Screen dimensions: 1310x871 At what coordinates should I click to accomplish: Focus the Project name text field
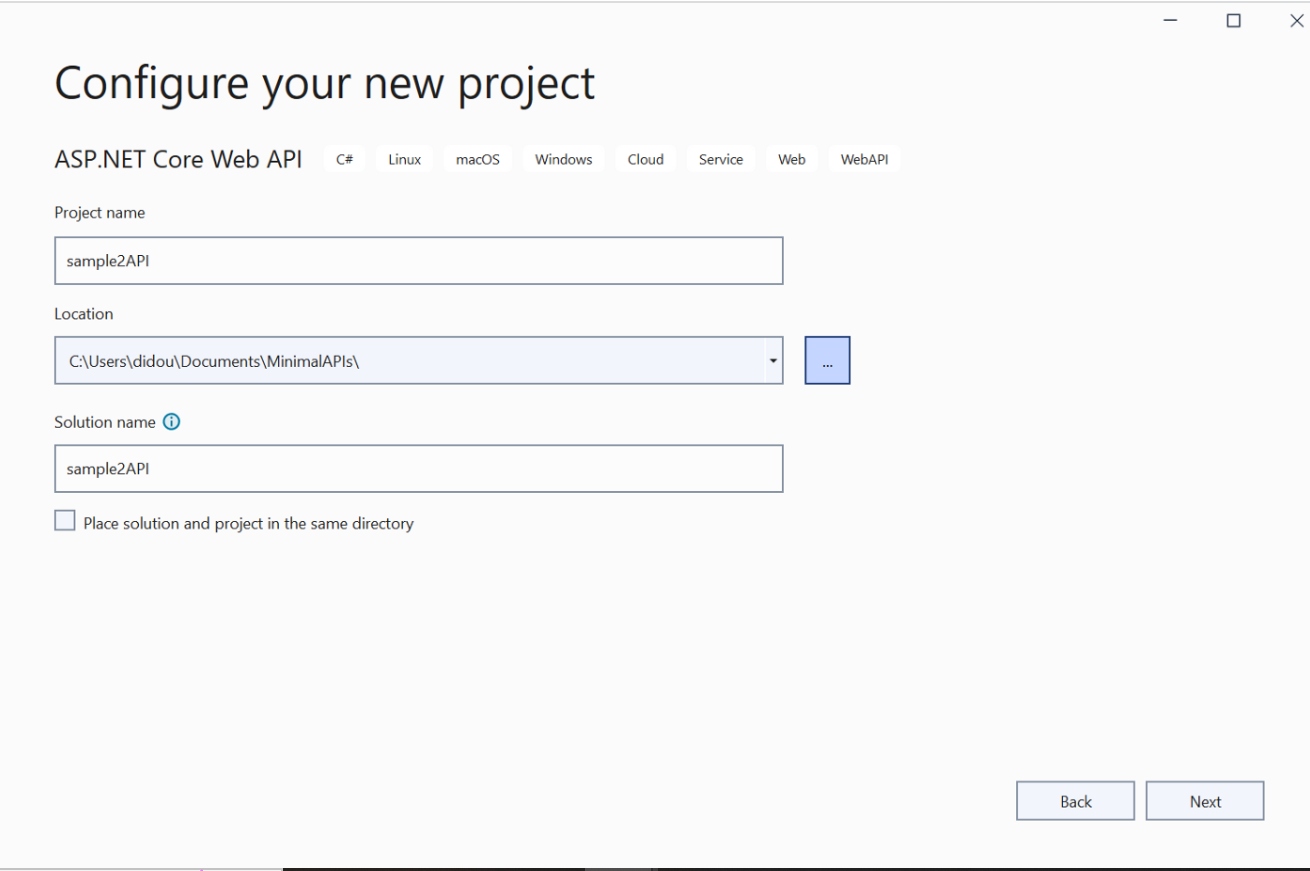click(x=418, y=261)
